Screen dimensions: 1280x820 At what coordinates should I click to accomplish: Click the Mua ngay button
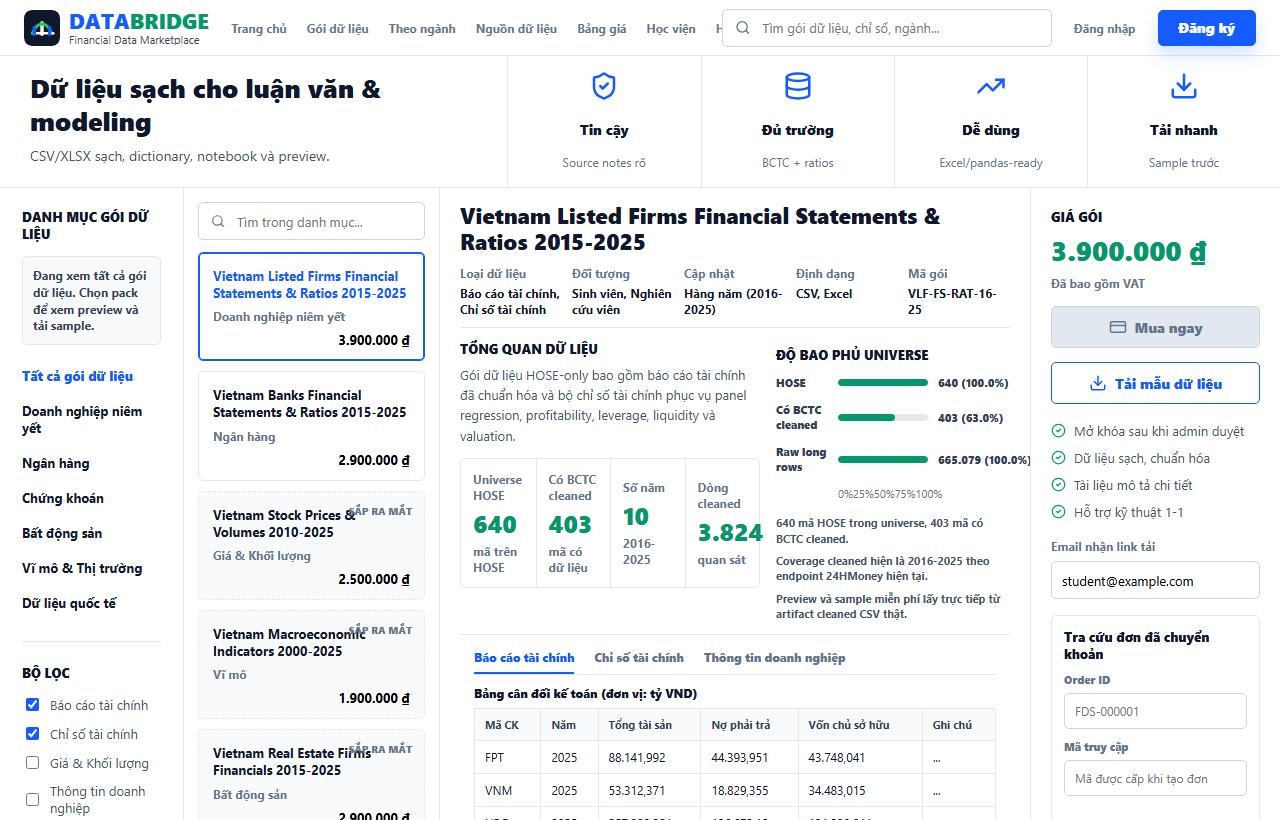click(1155, 328)
